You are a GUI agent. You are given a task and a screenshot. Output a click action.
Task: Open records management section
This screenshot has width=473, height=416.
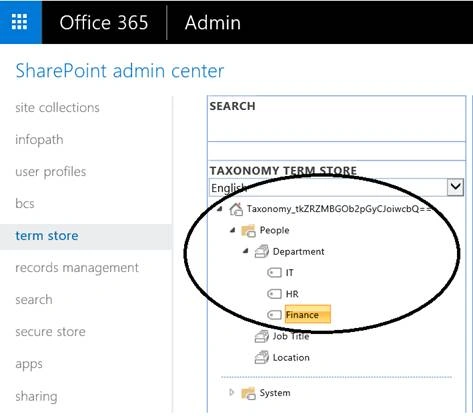77,268
